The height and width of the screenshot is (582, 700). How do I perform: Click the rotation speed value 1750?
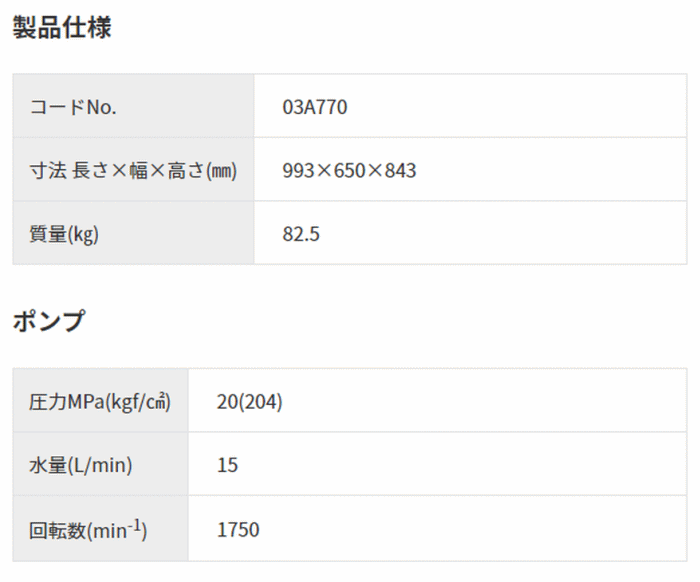pos(238,530)
